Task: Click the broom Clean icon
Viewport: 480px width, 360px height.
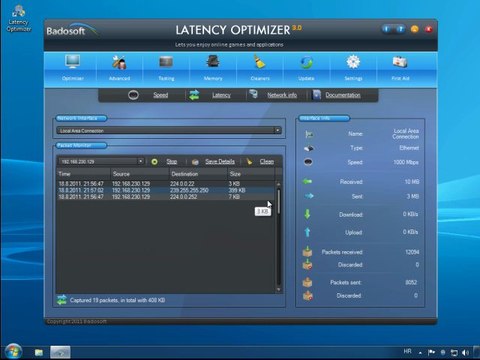Action: (x=249, y=162)
